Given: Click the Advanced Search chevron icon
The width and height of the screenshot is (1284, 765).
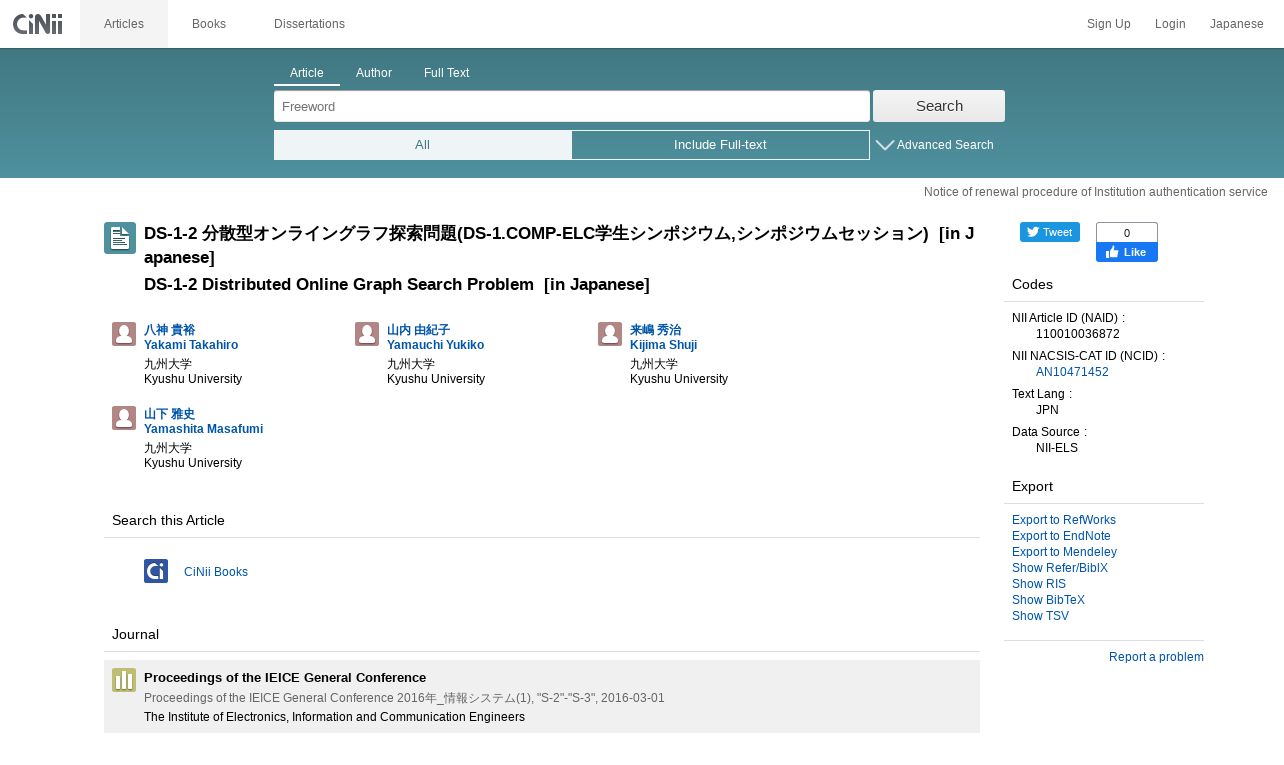Looking at the screenshot, I should (x=885, y=145).
